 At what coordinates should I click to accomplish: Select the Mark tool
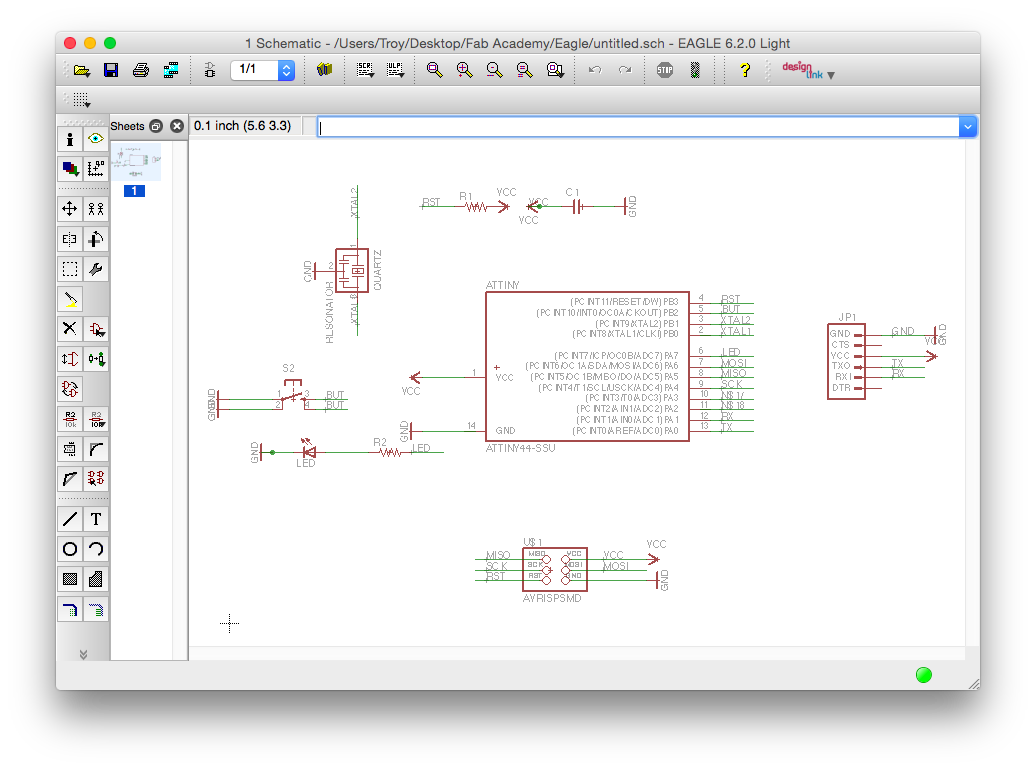96,169
